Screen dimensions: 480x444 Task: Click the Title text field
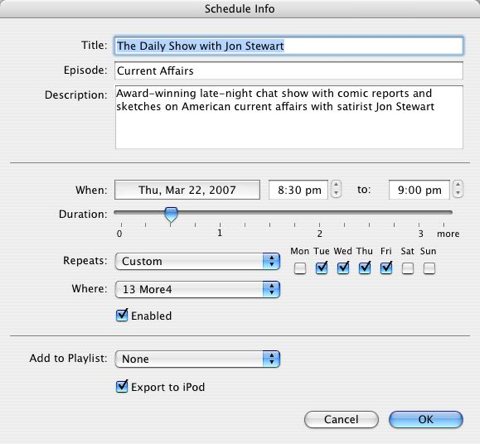click(289, 46)
